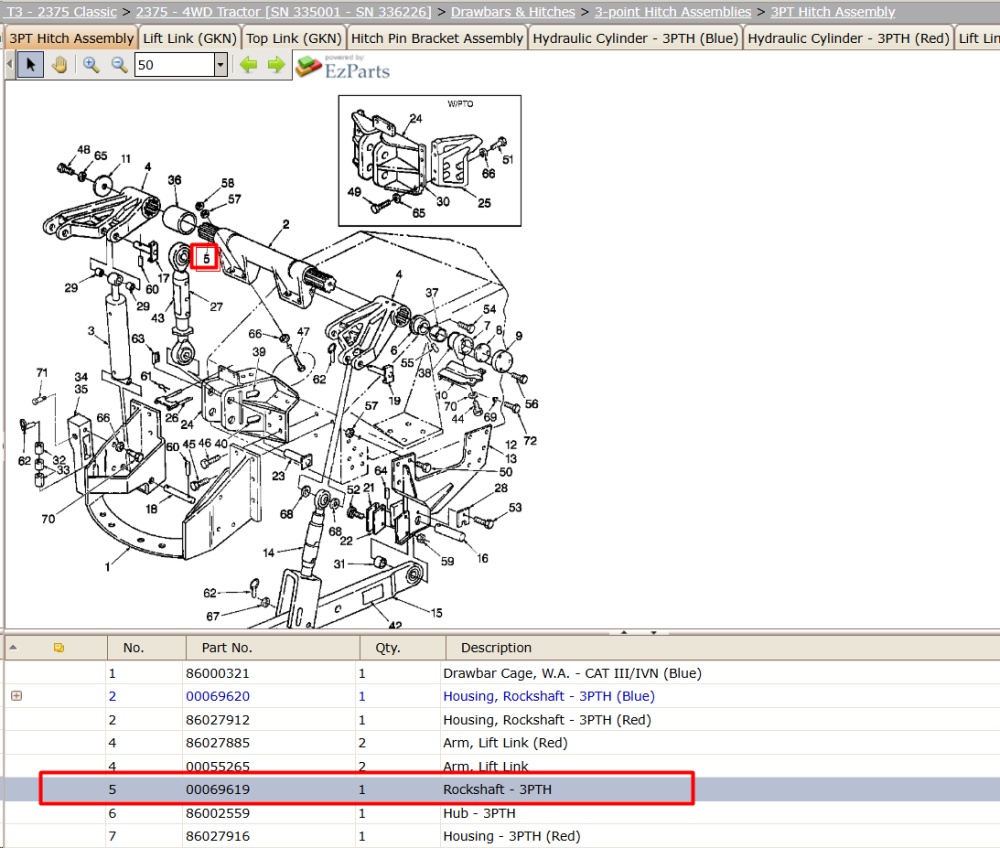Screen dimensions: 1000x848
Task: Follow the T3 - 2375 Classic breadcrumb
Action: pos(62,11)
